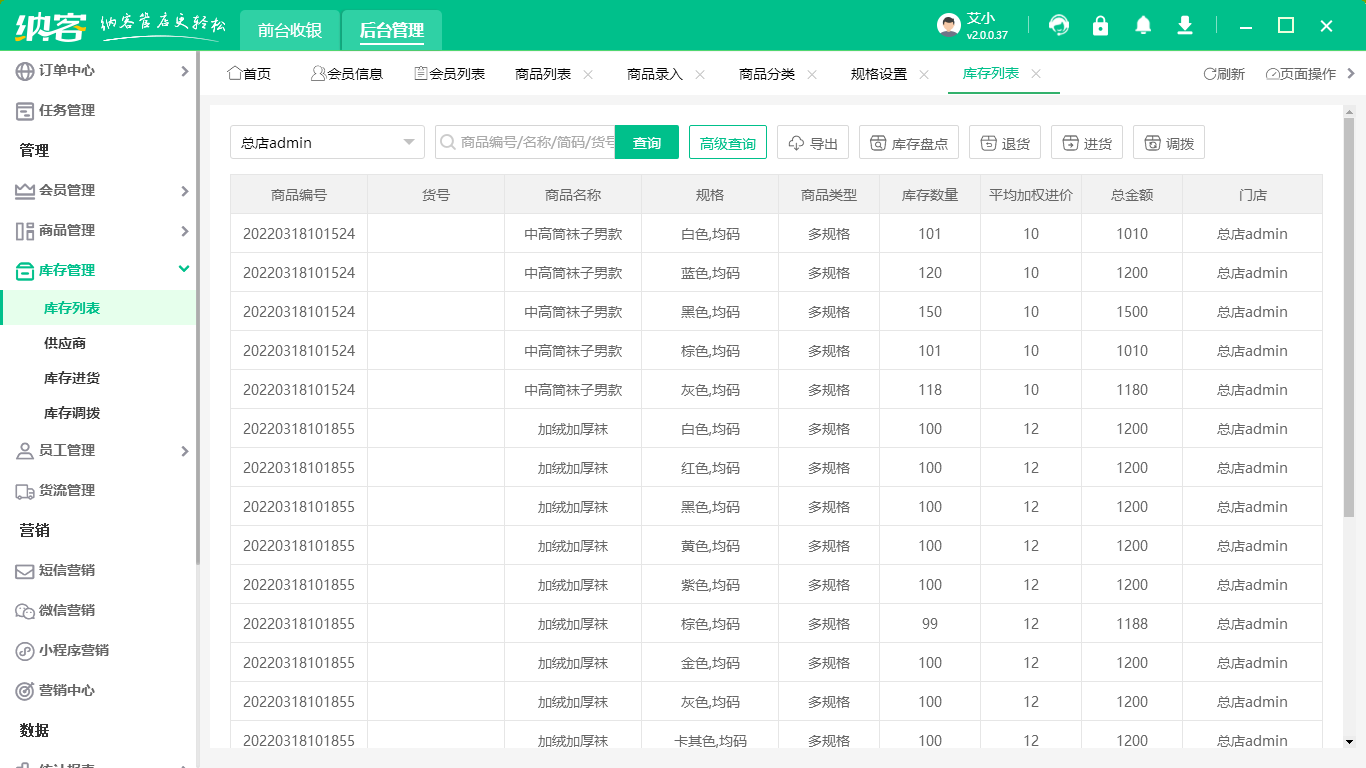Click the customer service headset icon
This screenshot has width=1366, height=768.
tap(1059, 25)
